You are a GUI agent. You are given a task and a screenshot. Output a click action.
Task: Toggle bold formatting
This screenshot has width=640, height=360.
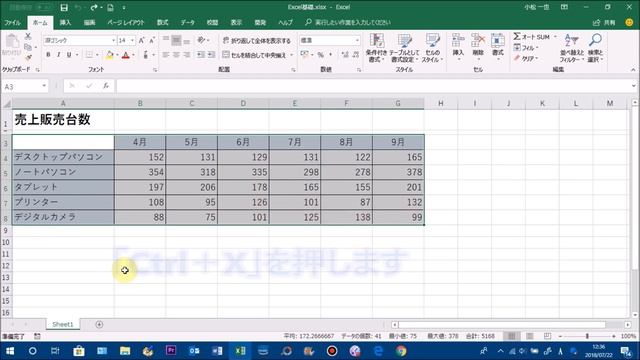(48, 55)
